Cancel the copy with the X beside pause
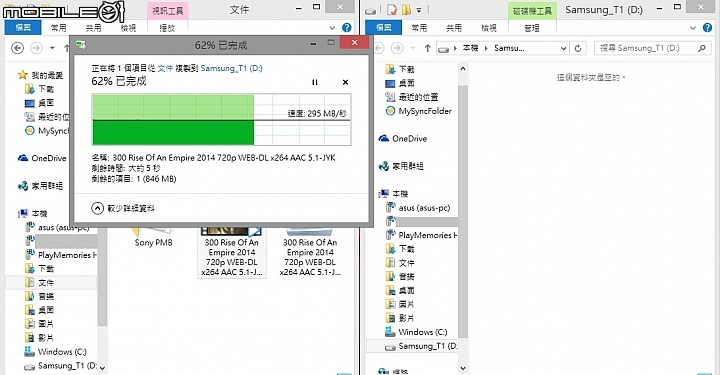The width and height of the screenshot is (720, 375). tap(345, 82)
